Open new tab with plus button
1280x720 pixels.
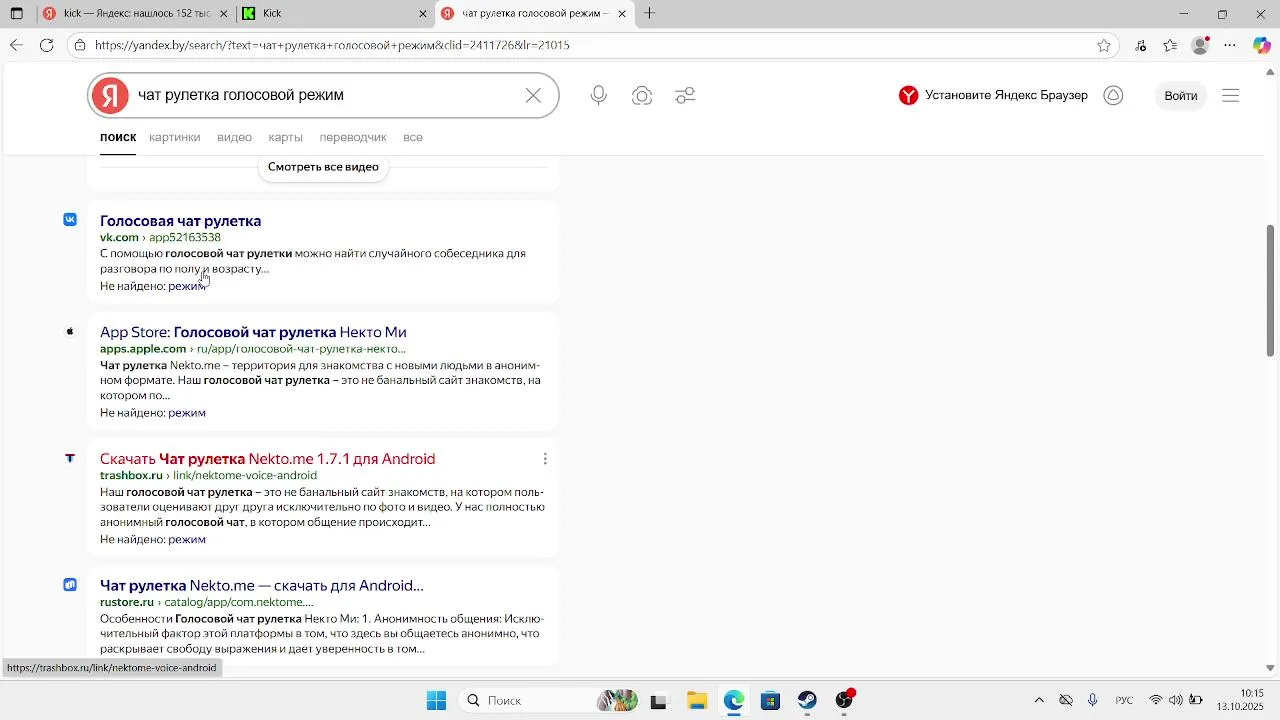point(650,14)
